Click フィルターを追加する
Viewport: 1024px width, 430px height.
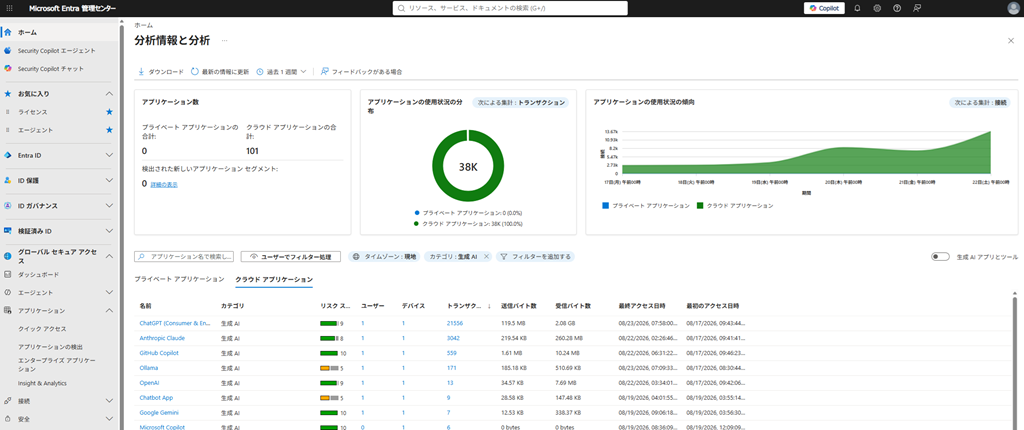tap(536, 257)
